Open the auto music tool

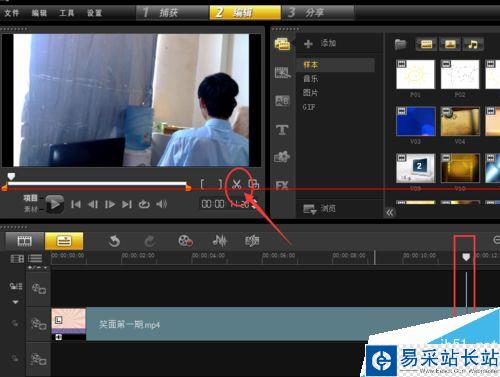(x=252, y=241)
